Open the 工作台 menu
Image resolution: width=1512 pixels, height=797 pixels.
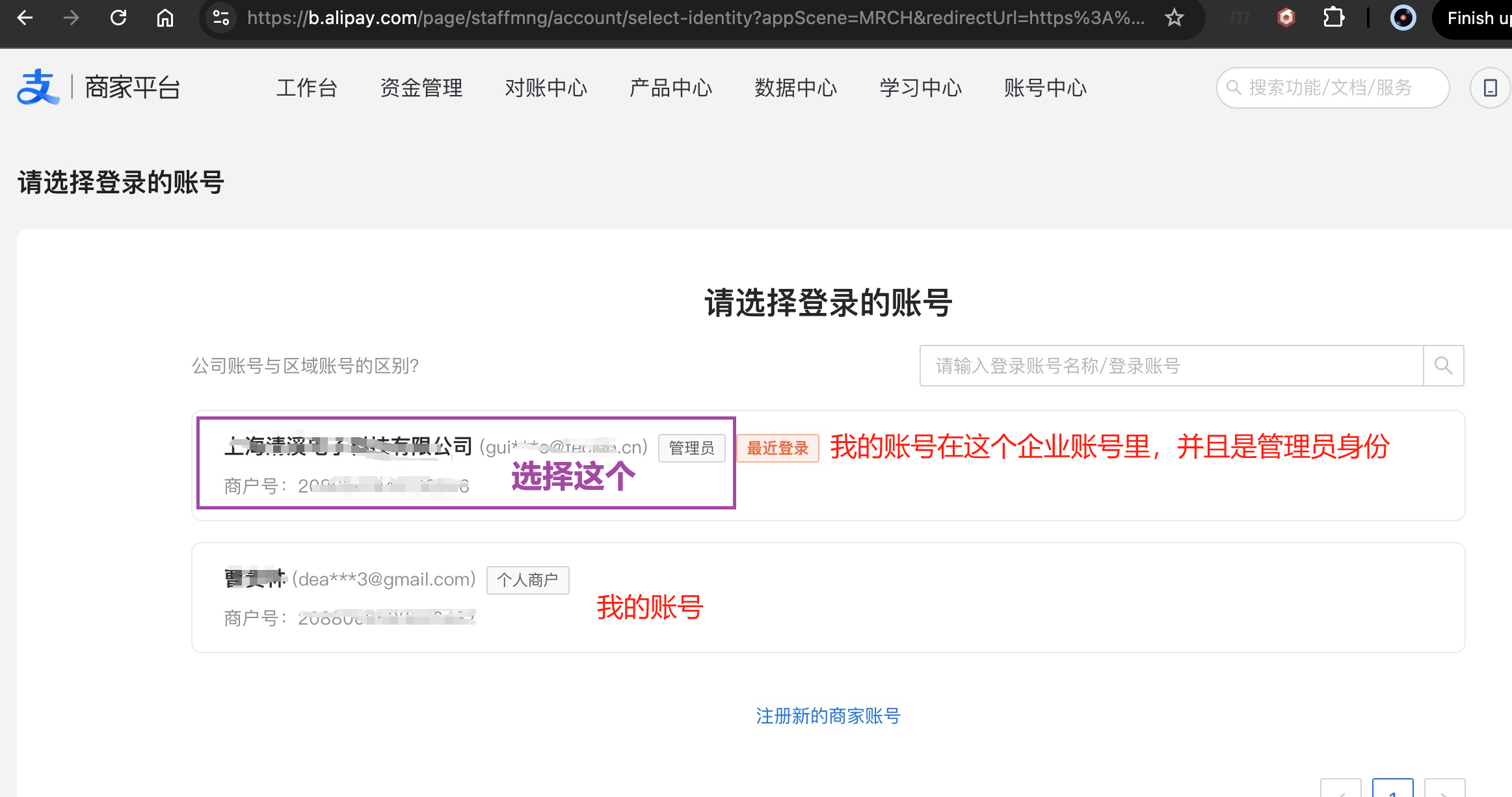click(306, 88)
